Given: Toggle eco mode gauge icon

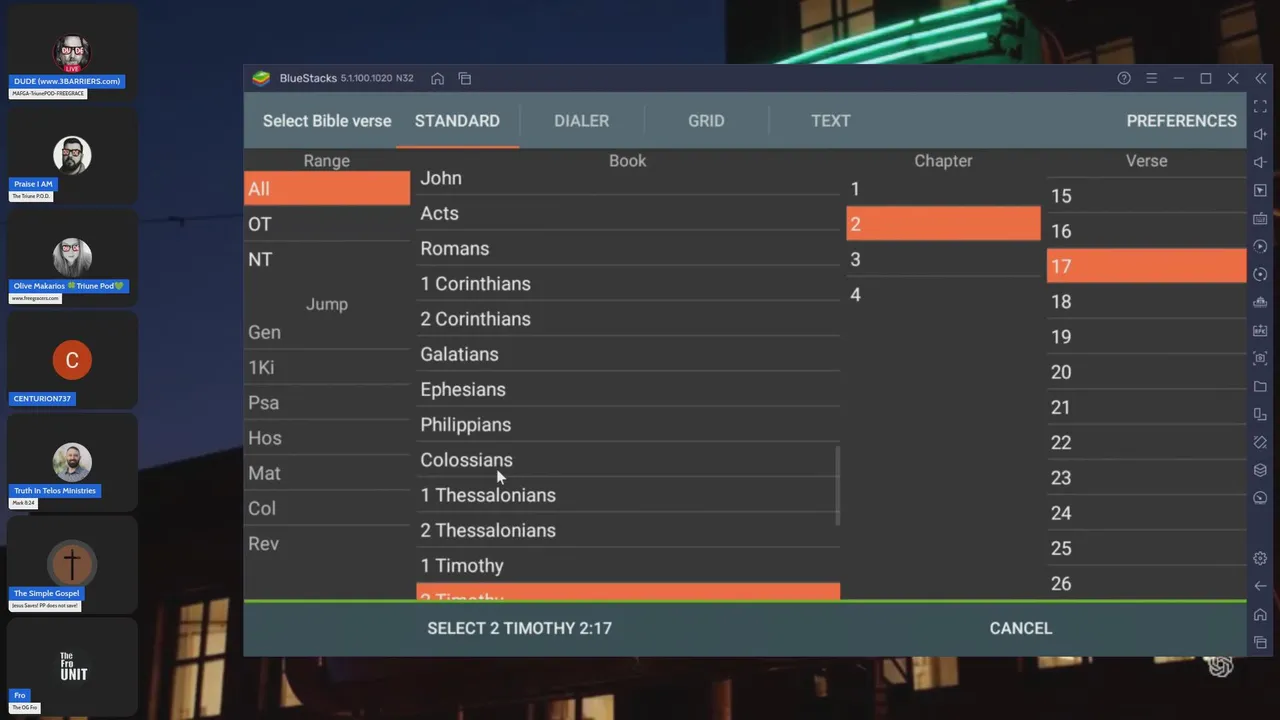Looking at the screenshot, I should [1260, 498].
